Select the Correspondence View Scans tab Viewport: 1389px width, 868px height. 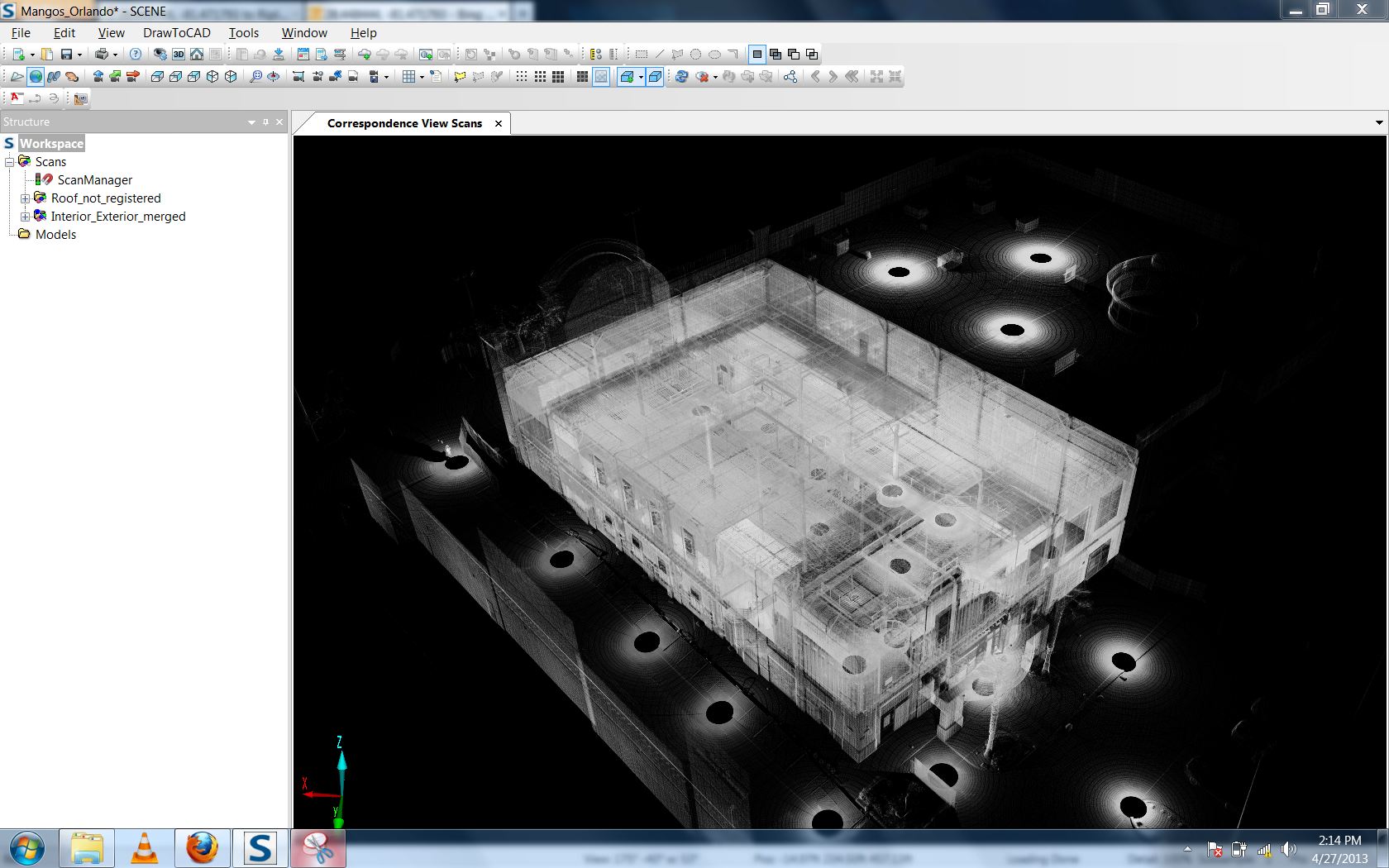tap(404, 123)
